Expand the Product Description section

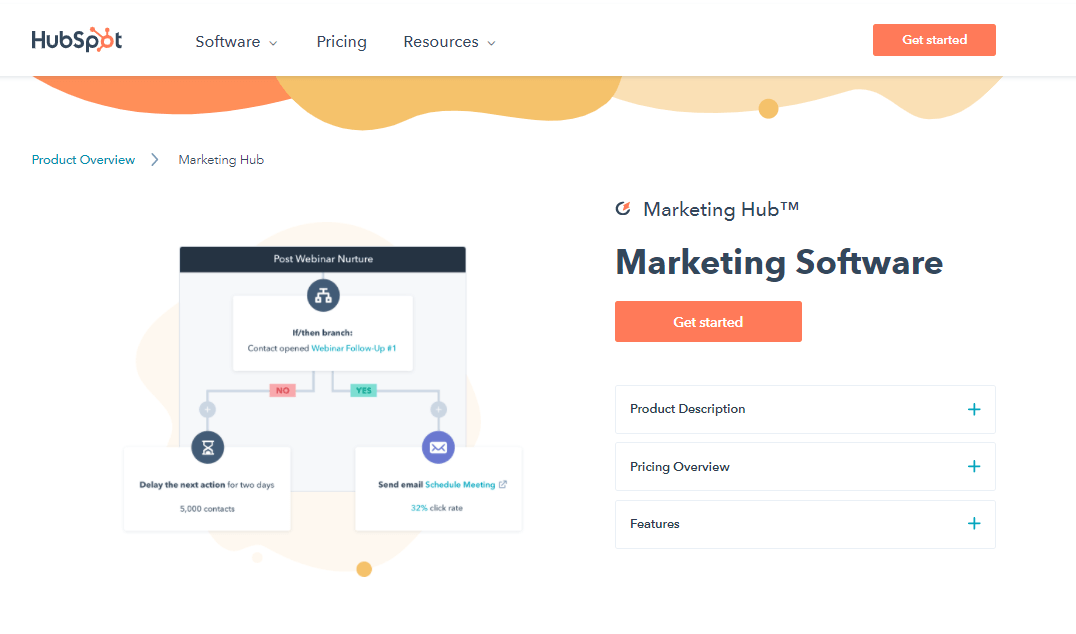pyautogui.click(x=805, y=410)
